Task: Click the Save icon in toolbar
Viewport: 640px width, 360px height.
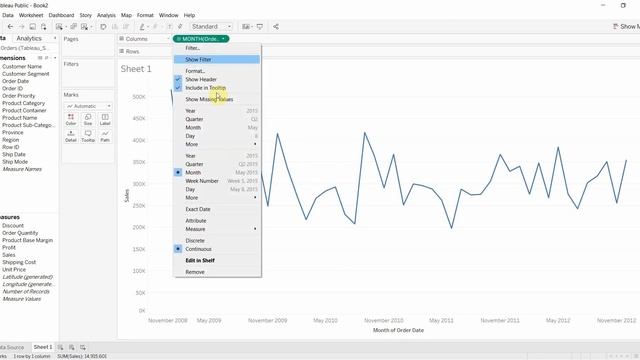Action: [x=32, y=27]
